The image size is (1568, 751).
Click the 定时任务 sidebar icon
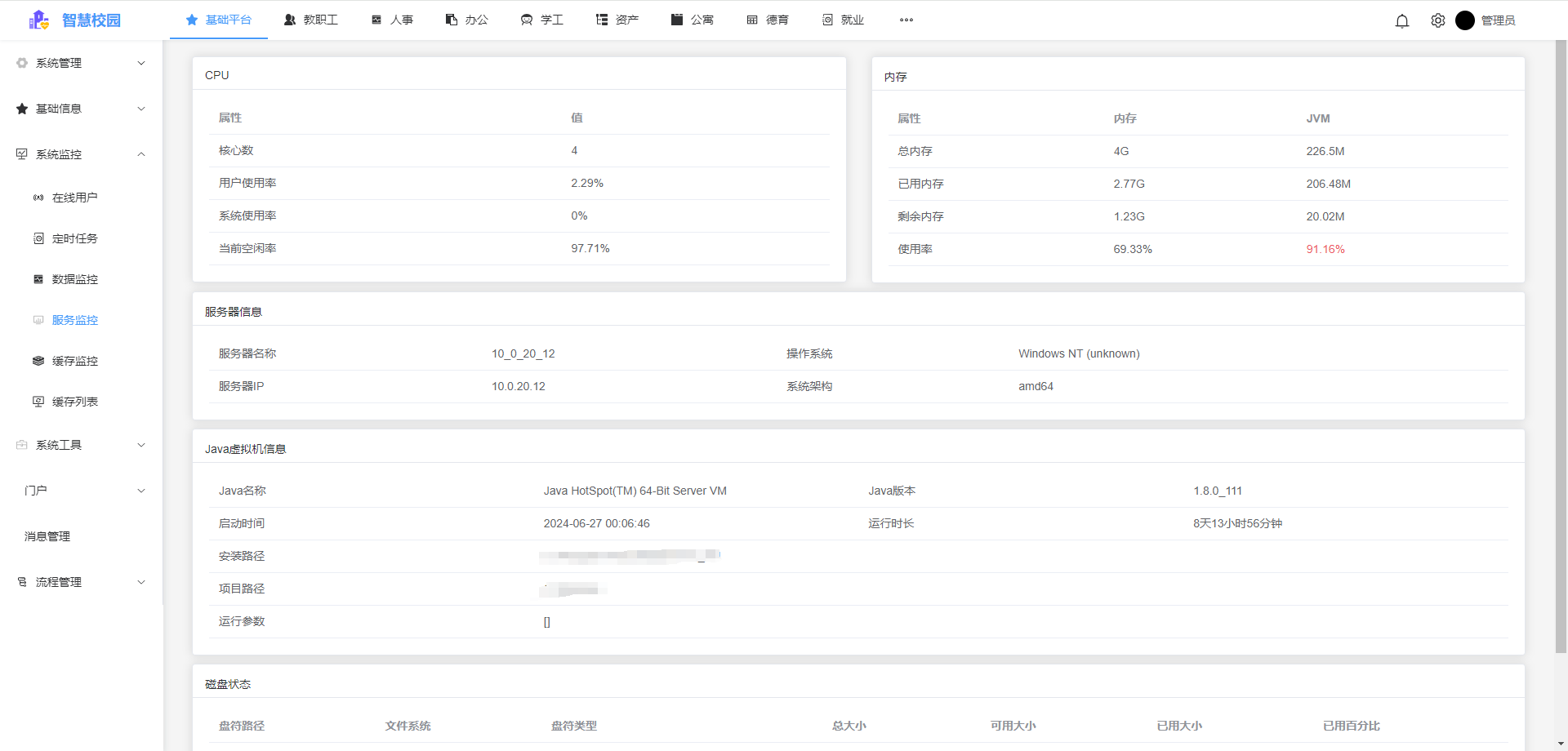(x=38, y=238)
